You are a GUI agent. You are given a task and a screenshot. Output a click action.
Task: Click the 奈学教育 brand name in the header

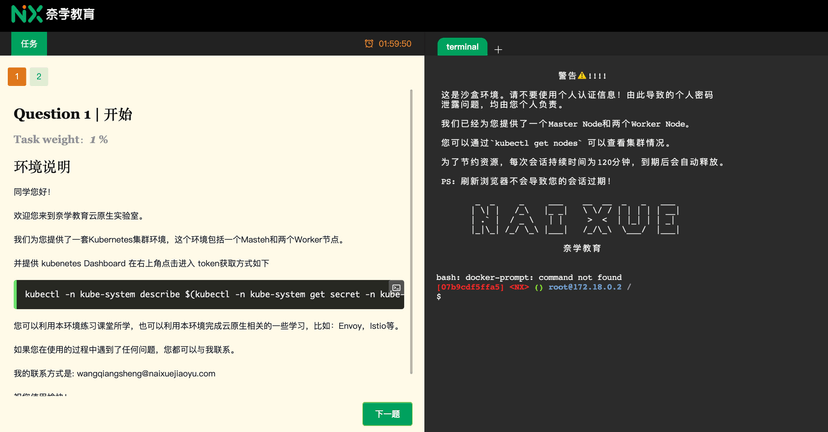(70, 14)
